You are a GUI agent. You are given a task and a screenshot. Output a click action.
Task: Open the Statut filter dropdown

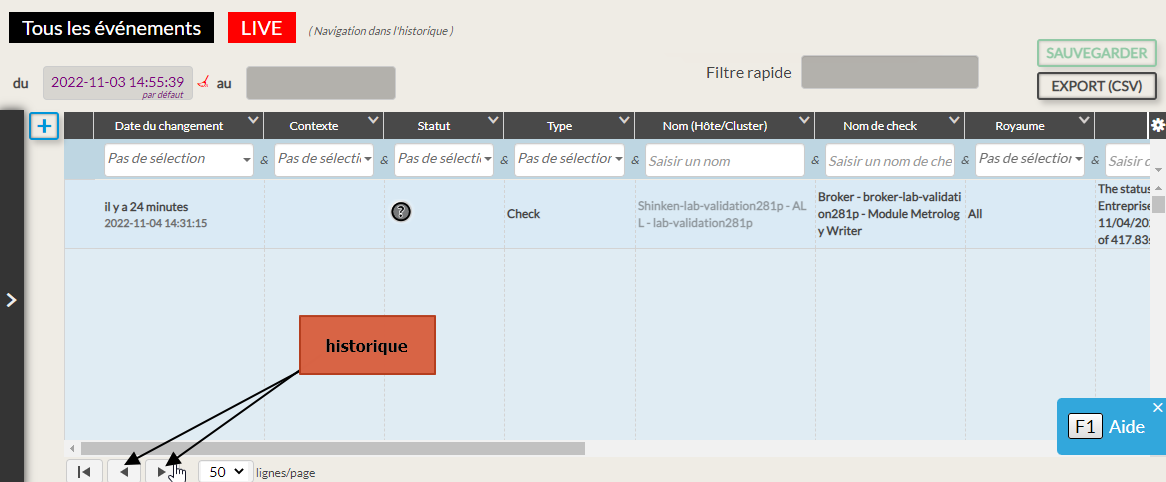click(x=443, y=159)
